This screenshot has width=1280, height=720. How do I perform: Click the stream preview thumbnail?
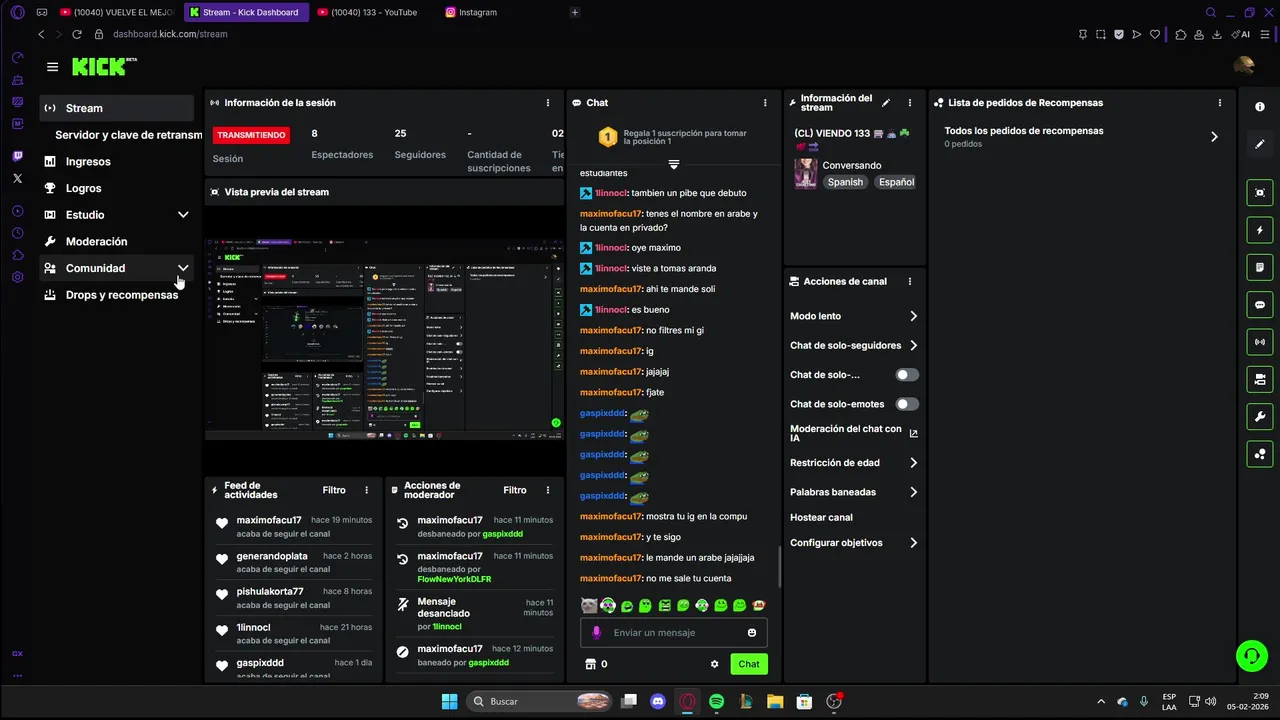click(x=384, y=339)
